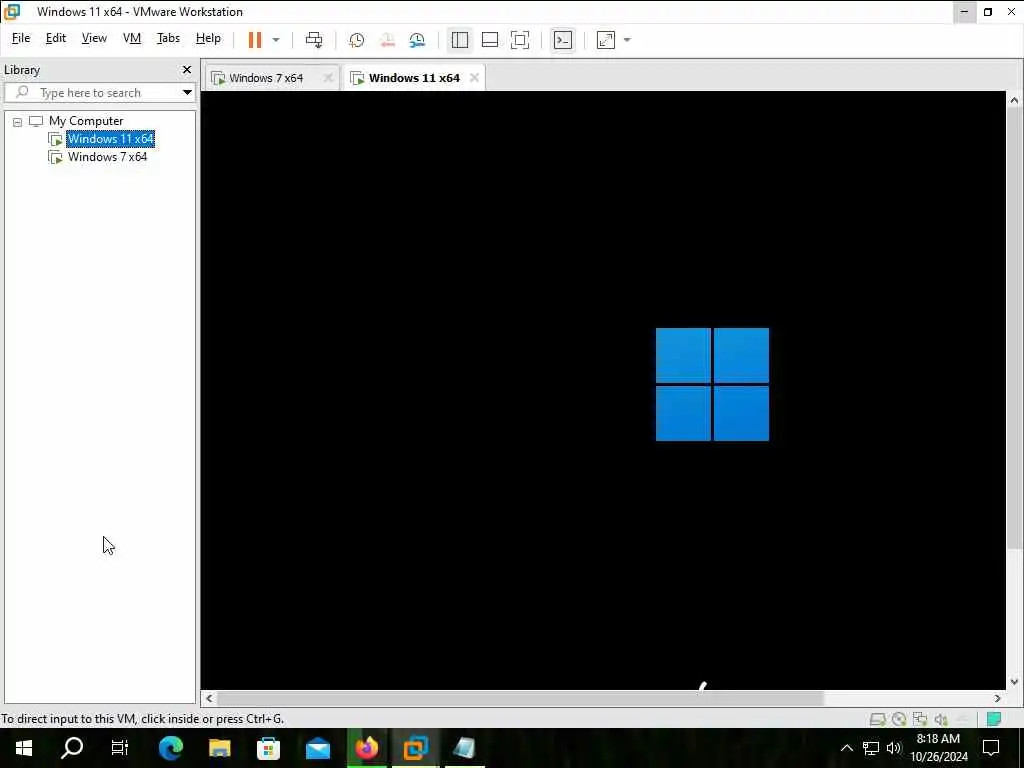Open the Mail app from the taskbar
The image size is (1024, 768).
click(x=318, y=748)
